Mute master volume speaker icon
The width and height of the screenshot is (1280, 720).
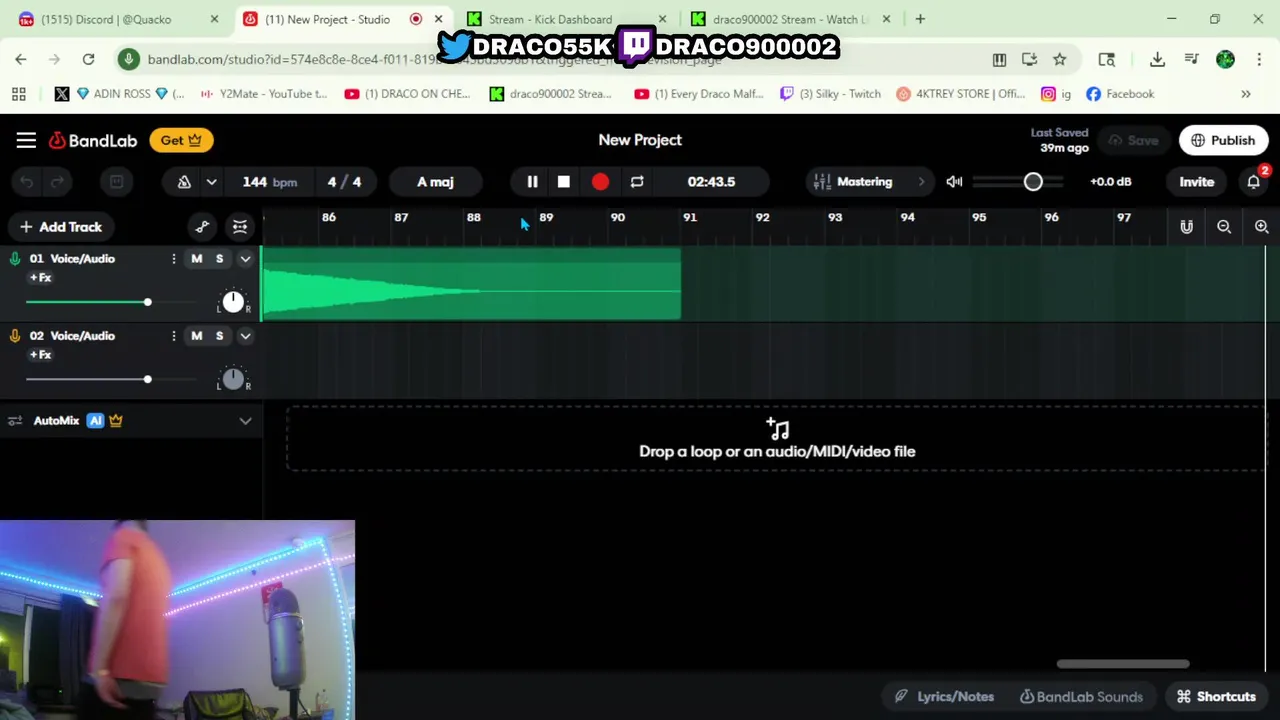click(954, 182)
